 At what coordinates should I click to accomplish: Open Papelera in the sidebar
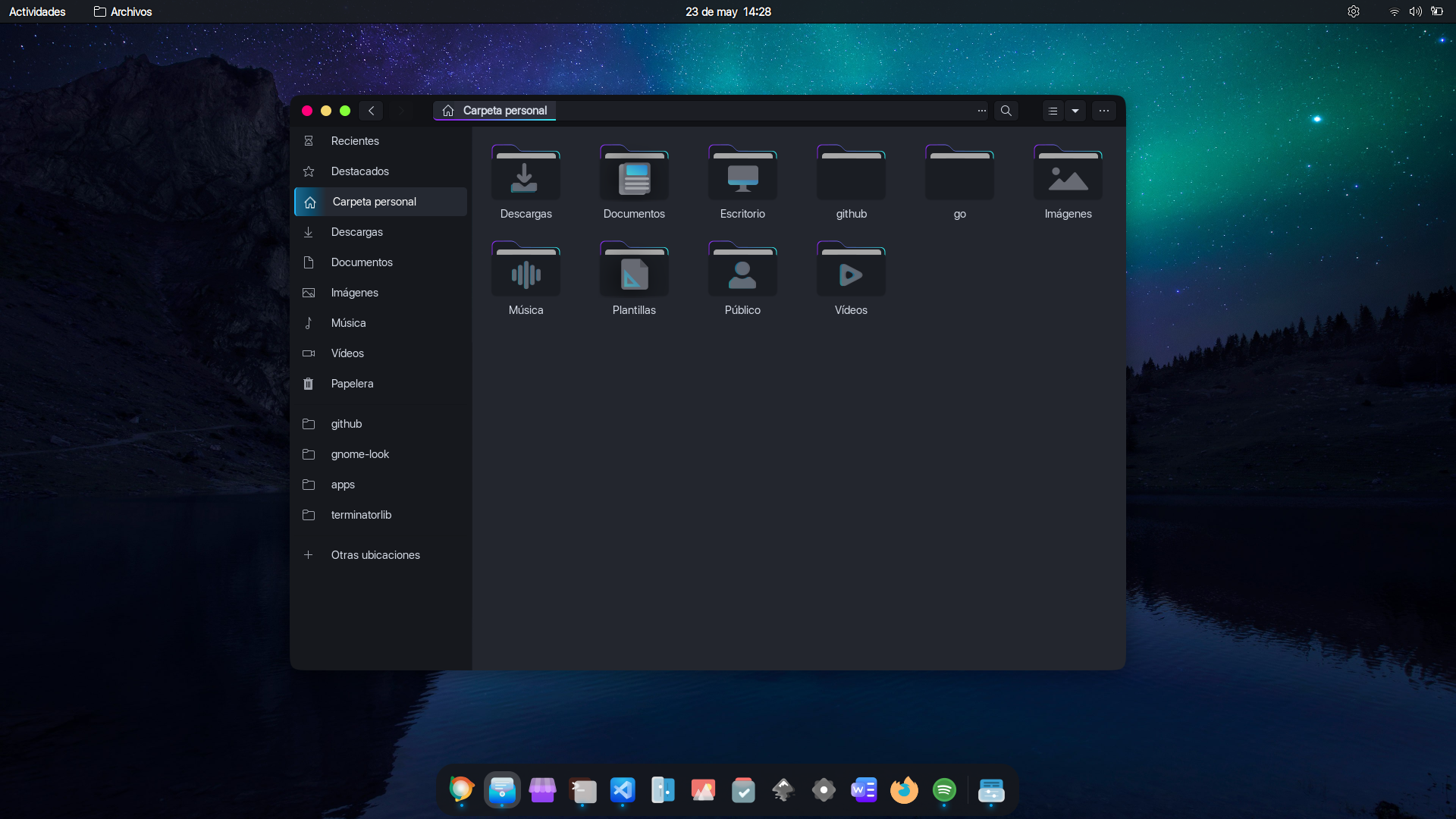pos(381,384)
